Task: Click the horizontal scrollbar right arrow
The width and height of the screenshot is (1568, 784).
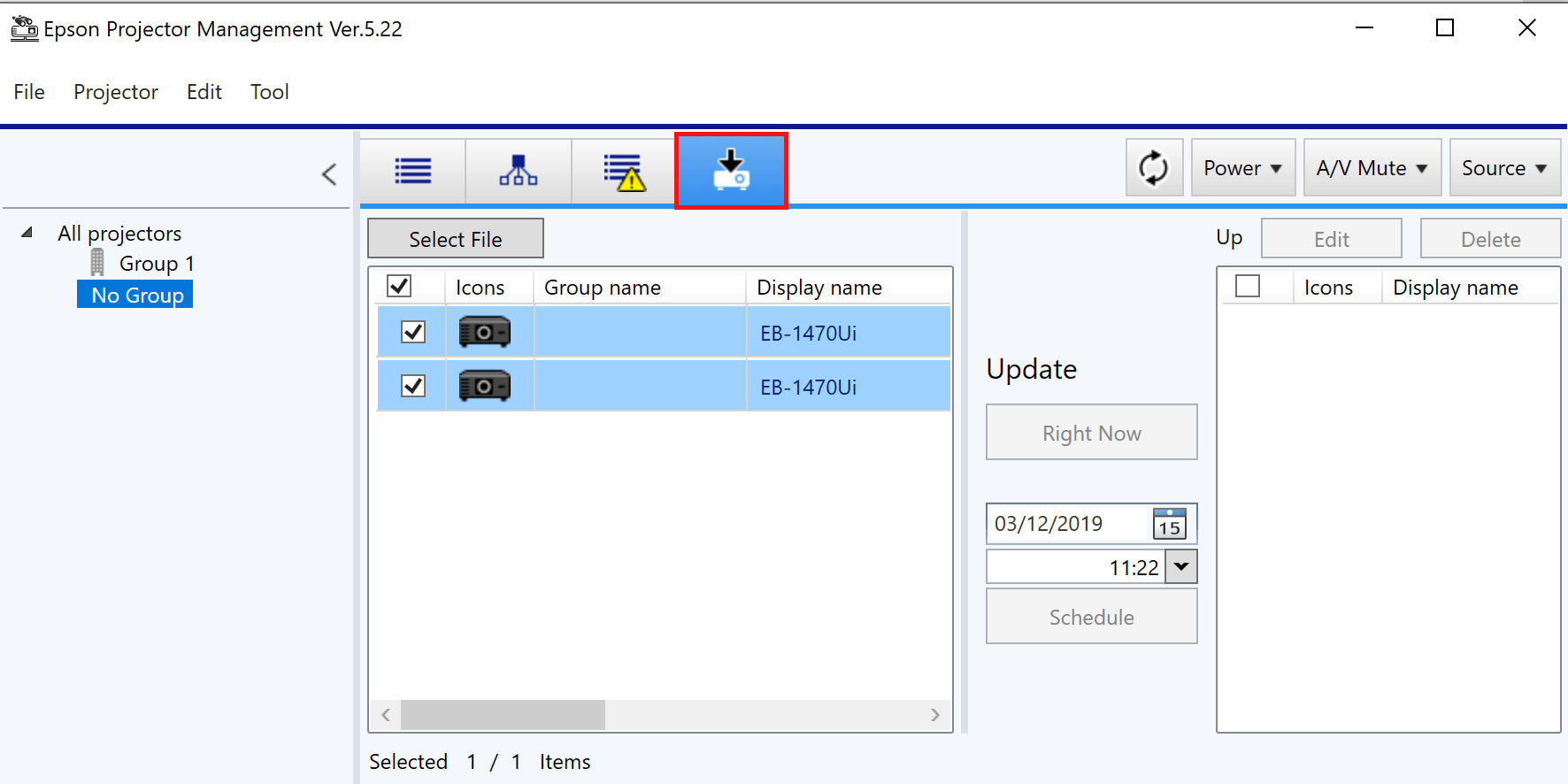Action: tap(935, 715)
